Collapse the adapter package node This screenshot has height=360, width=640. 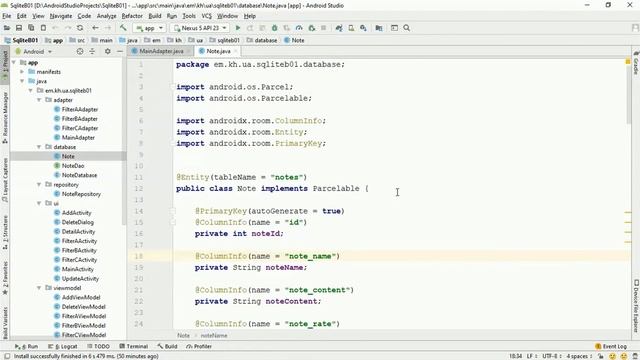click(39, 100)
